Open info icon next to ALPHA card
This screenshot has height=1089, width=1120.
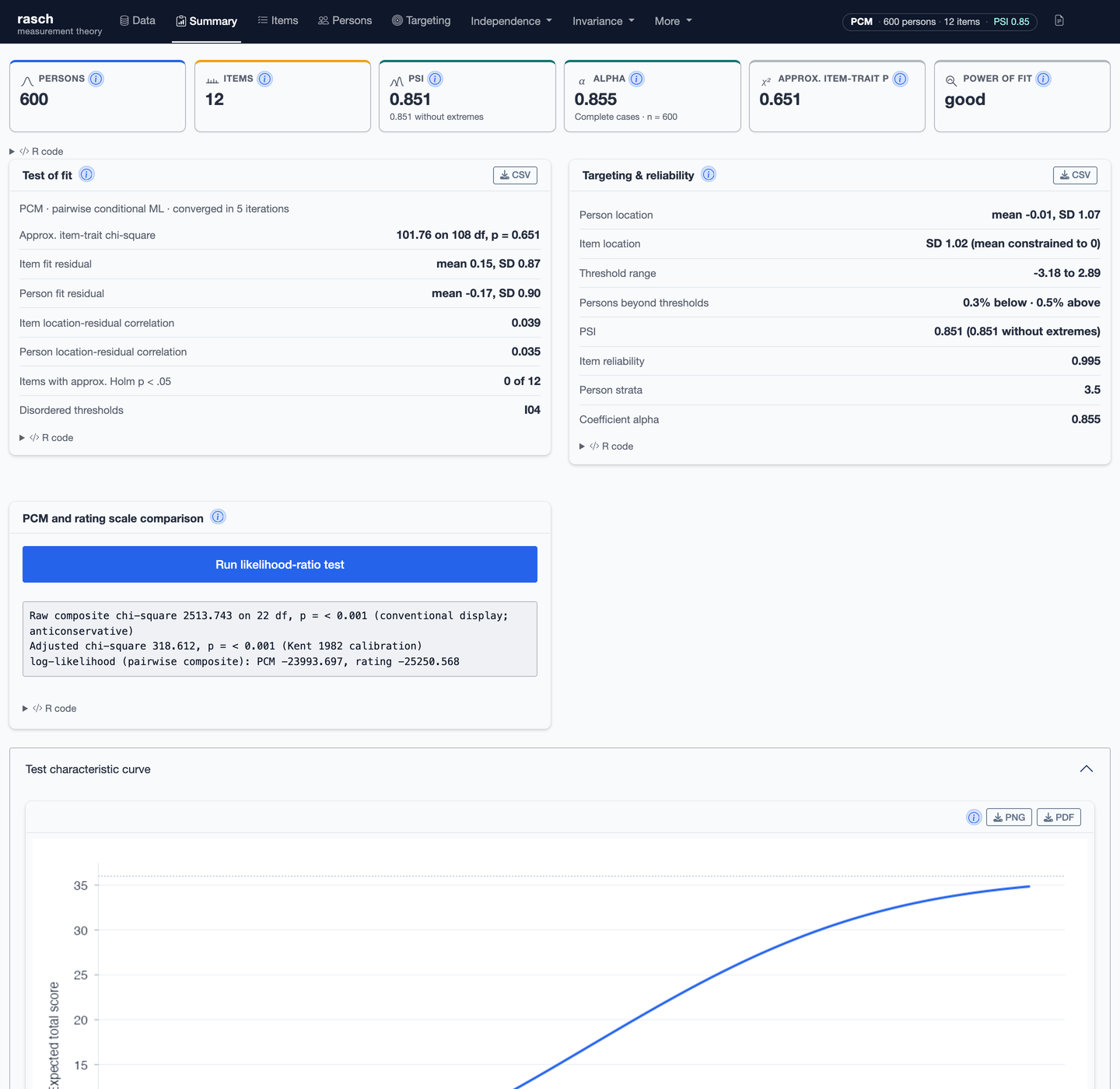636,79
